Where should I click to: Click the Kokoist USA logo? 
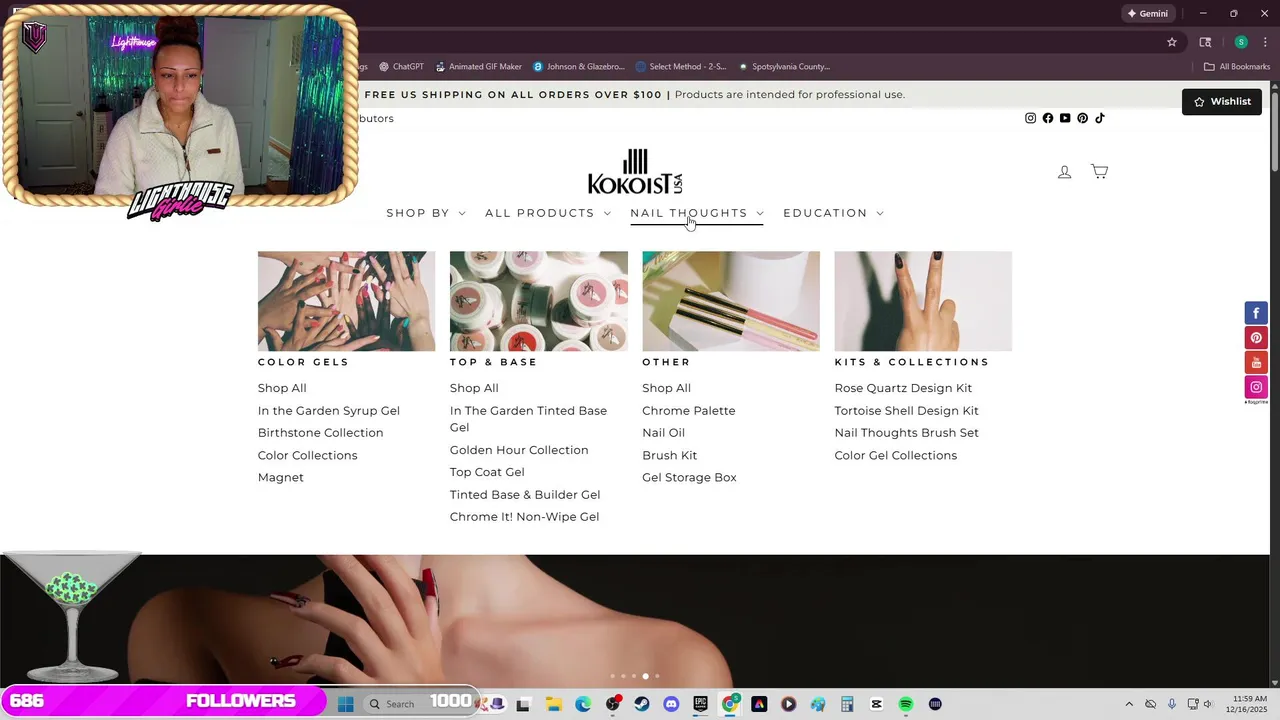click(635, 172)
